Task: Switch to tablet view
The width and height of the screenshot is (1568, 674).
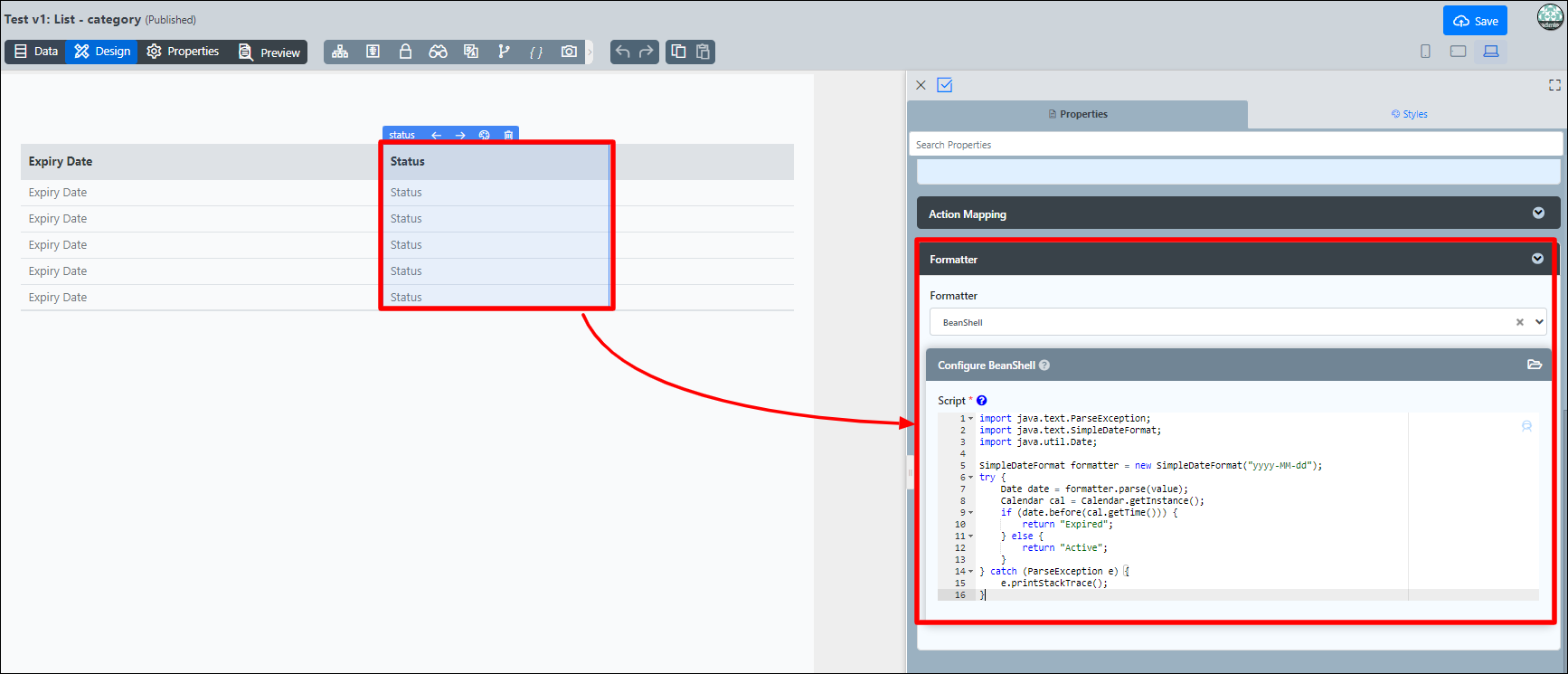Action: (x=1458, y=52)
